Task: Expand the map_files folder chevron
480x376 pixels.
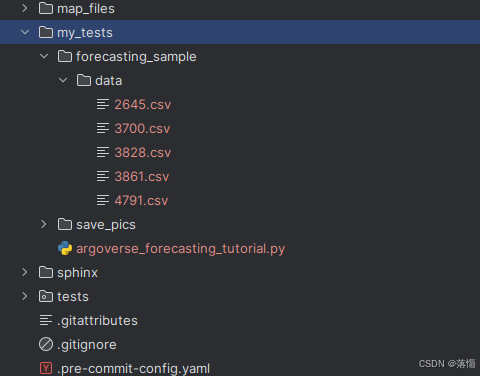Action: click(25, 8)
